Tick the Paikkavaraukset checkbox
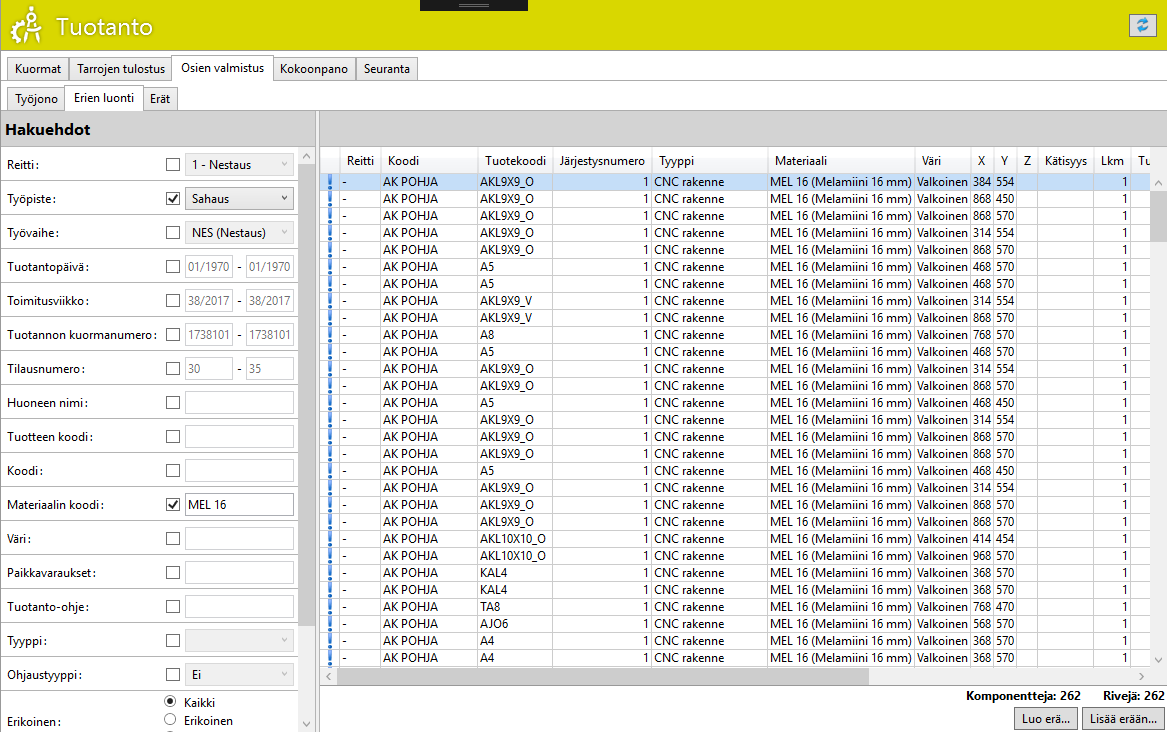This screenshot has height=732, width=1167. click(x=173, y=573)
